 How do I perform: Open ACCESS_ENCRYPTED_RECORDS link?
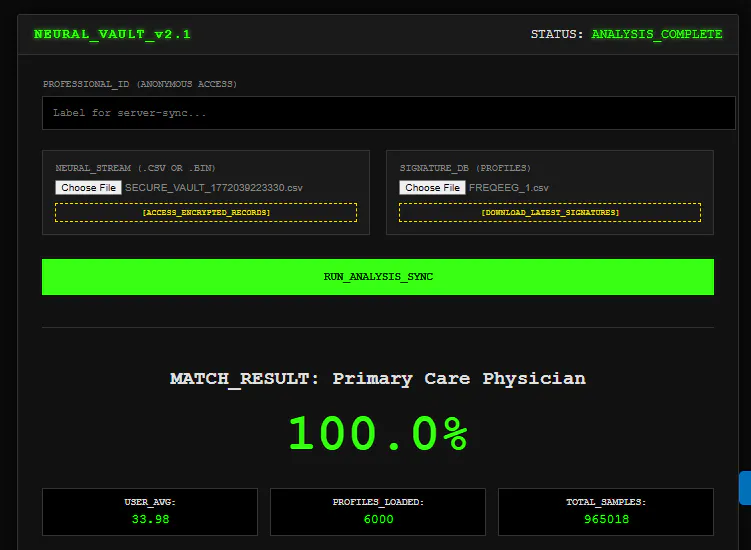tap(206, 212)
